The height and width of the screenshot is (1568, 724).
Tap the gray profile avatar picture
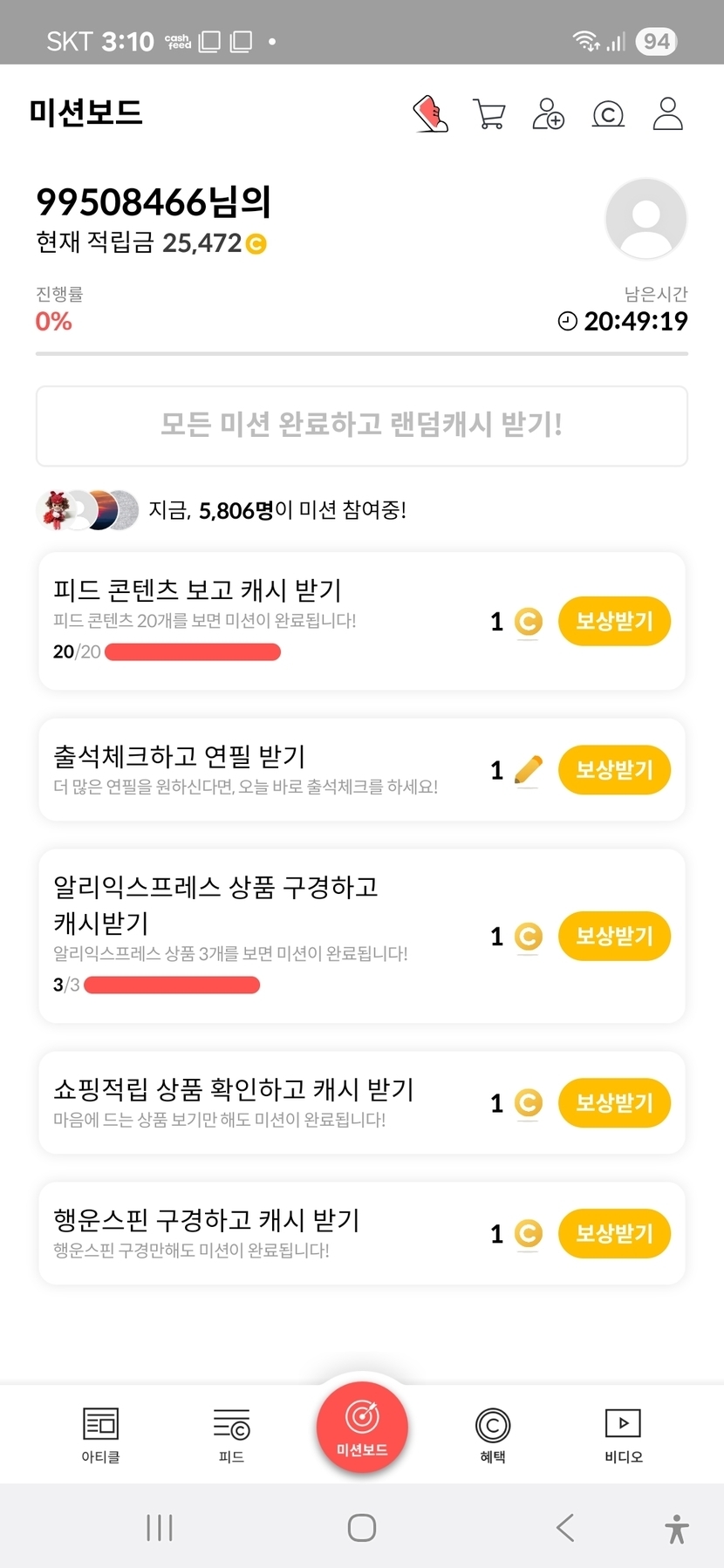pos(645,219)
